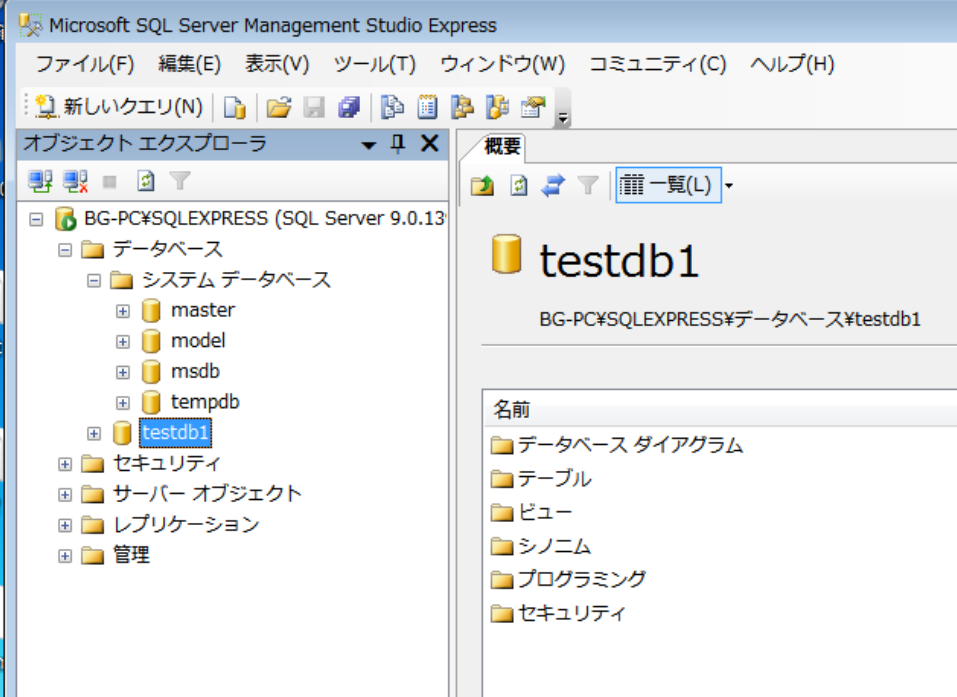The image size is (957, 697).
Task: Select プログラミング folder in summary list
Action: 568,579
